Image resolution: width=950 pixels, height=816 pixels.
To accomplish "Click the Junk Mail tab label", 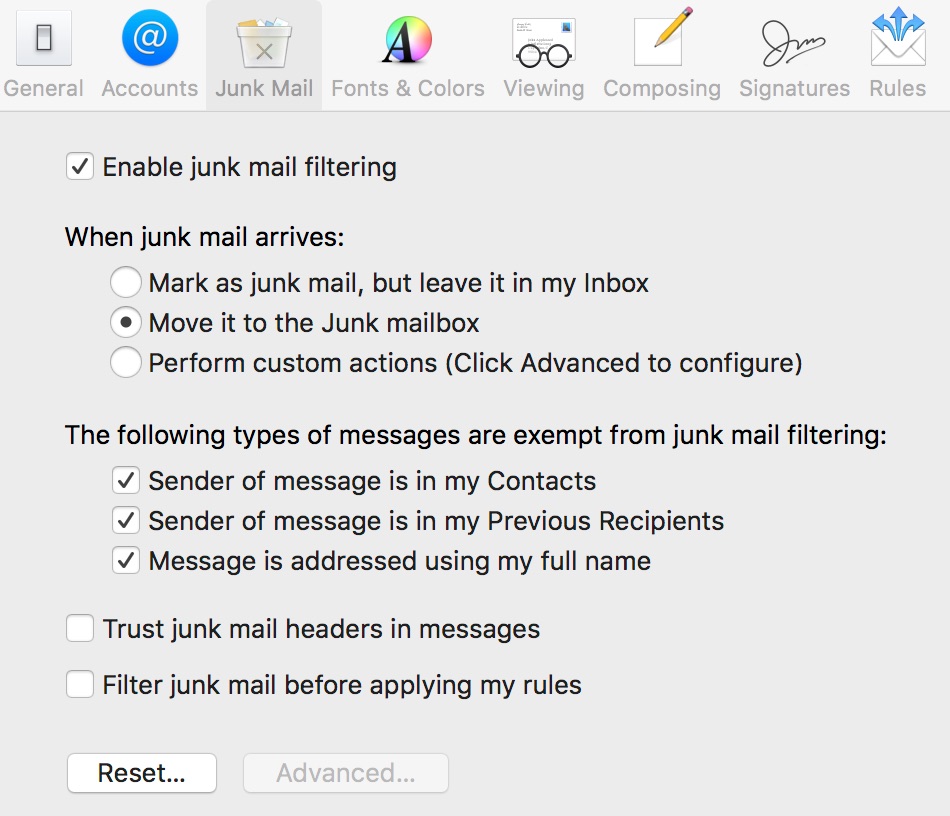I will coord(264,88).
